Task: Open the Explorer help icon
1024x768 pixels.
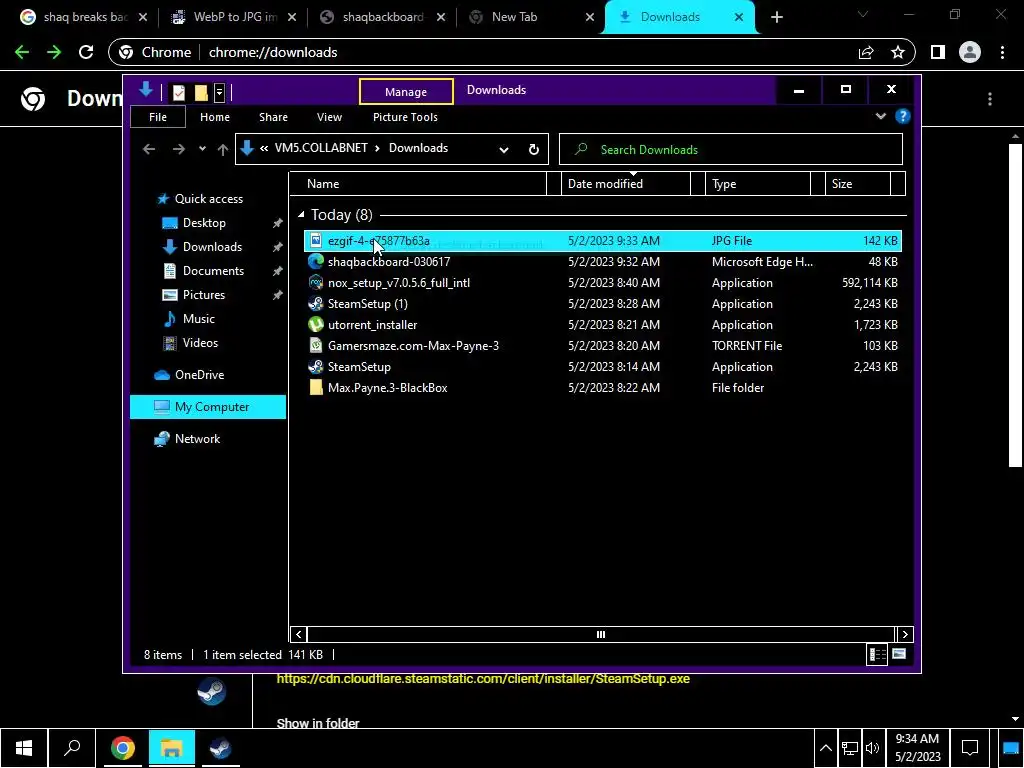Action: (903, 116)
